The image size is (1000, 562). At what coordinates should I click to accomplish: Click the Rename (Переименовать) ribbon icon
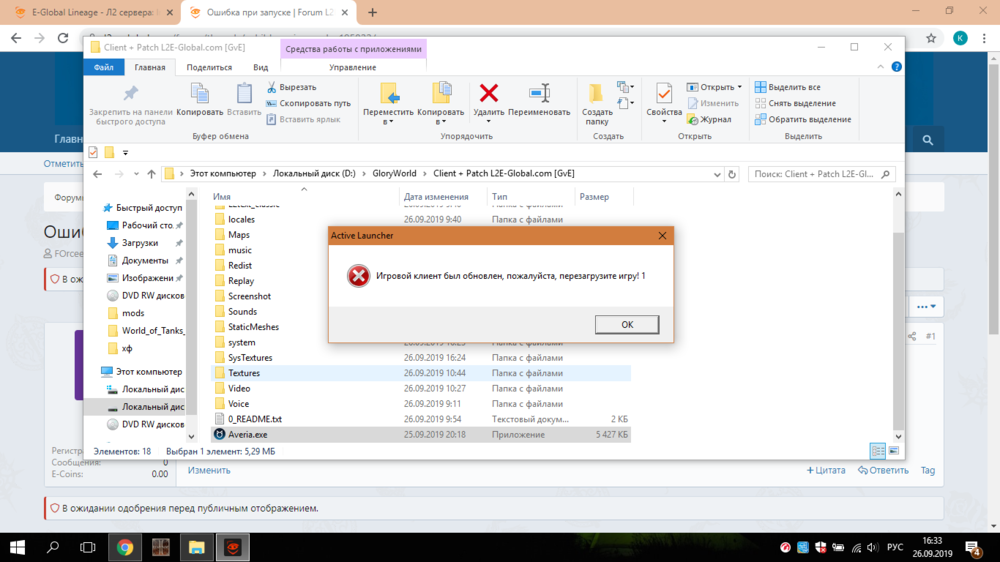tap(539, 94)
